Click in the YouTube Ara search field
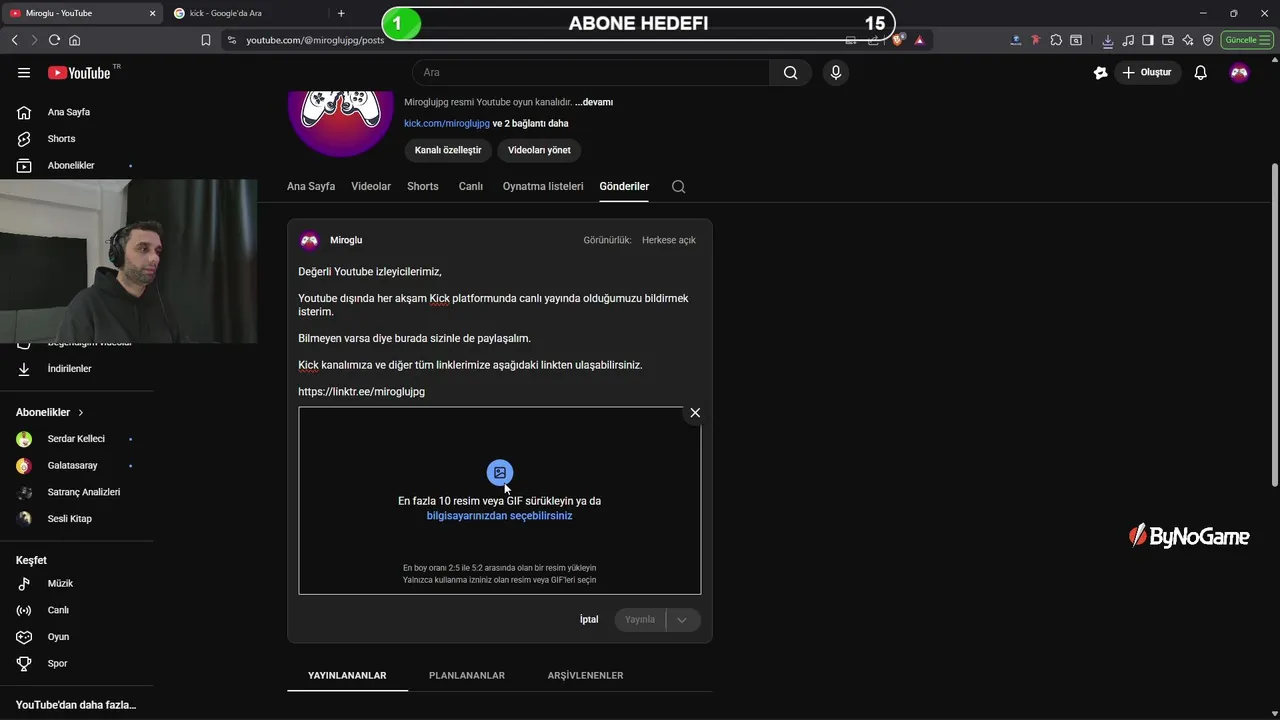The width and height of the screenshot is (1280, 720). pyautogui.click(x=591, y=72)
